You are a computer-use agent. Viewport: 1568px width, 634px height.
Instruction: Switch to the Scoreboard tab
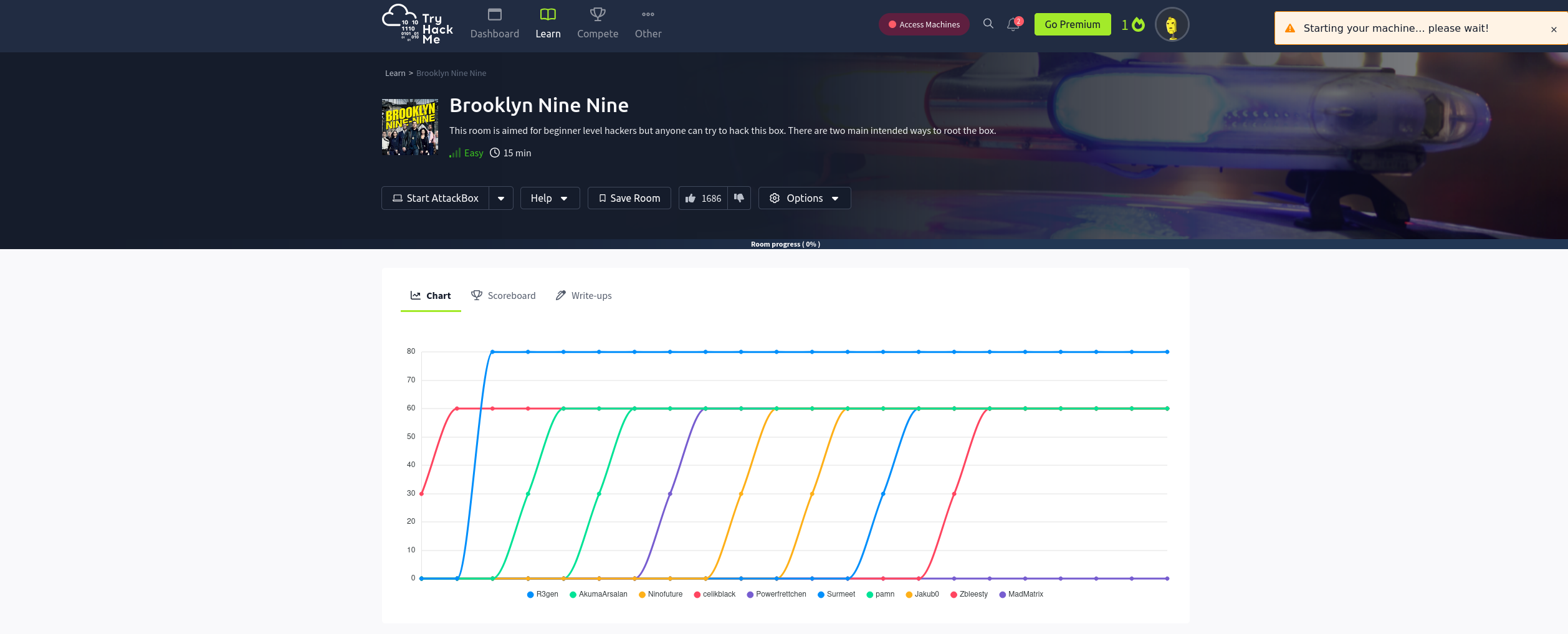tap(504, 296)
